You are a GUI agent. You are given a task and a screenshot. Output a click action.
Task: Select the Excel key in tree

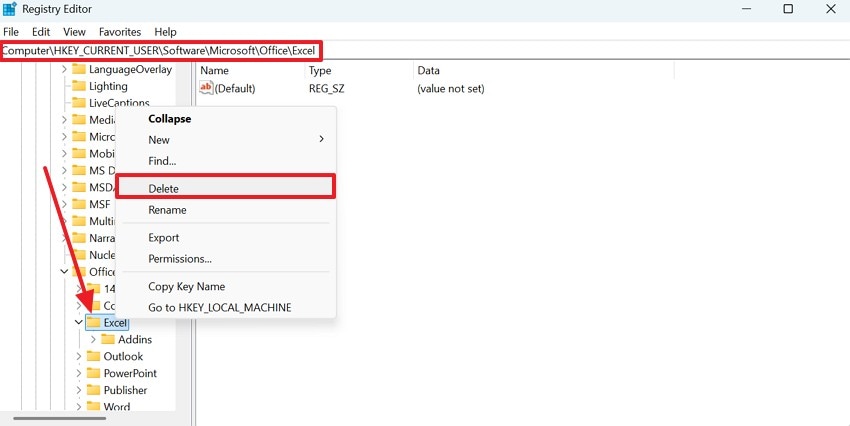point(115,322)
